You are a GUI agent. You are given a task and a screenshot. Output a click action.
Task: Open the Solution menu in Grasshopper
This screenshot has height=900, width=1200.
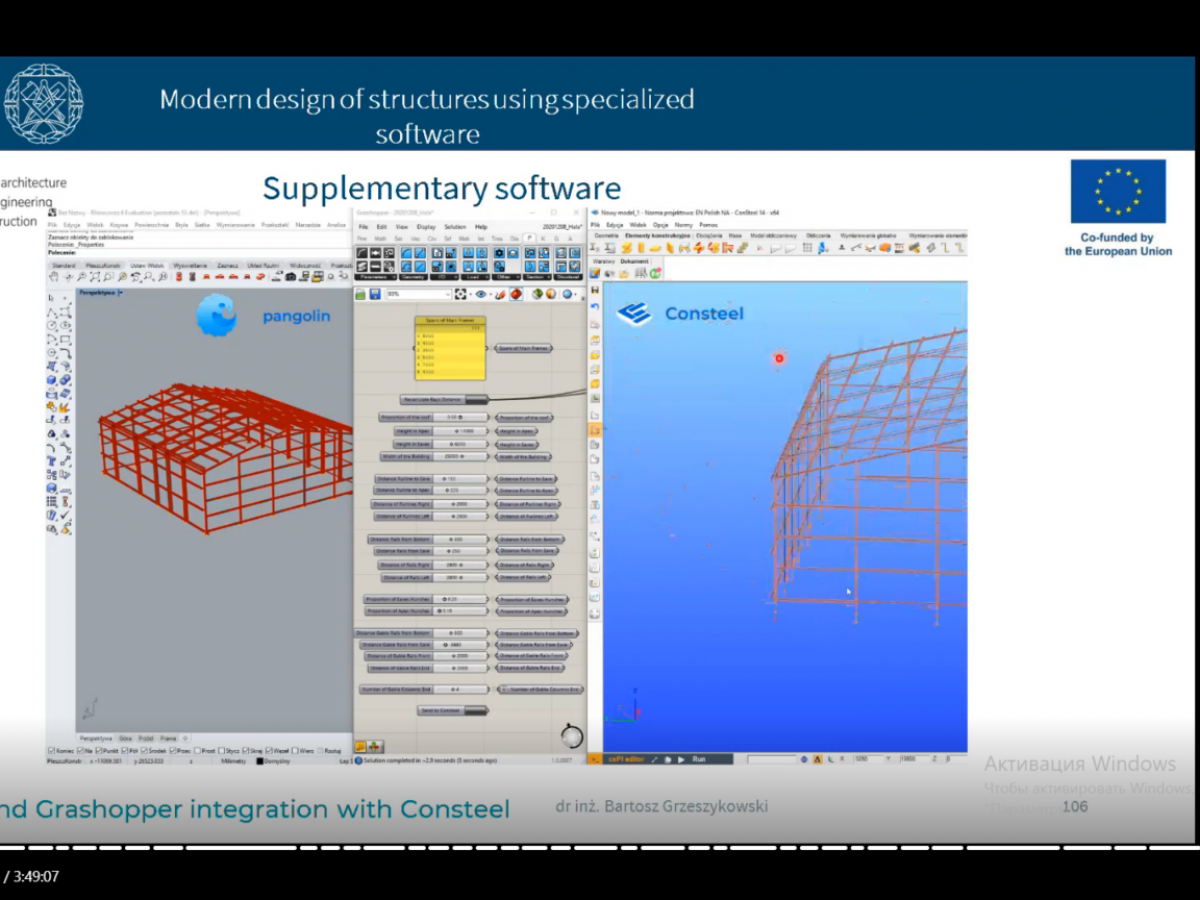tap(454, 227)
